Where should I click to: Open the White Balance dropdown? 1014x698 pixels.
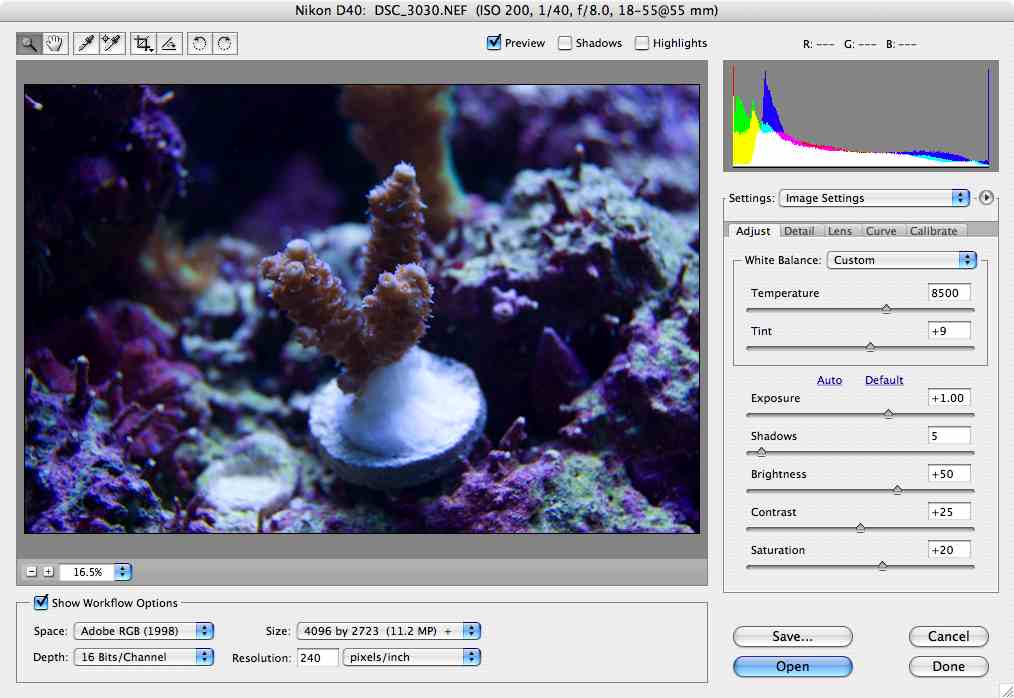pos(901,260)
